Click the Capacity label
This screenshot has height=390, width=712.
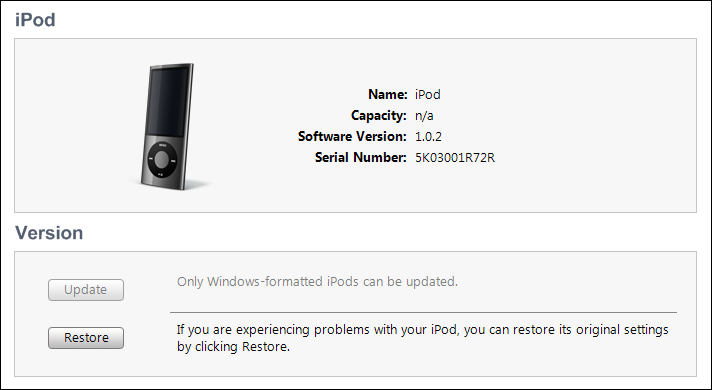click(379, 116)
